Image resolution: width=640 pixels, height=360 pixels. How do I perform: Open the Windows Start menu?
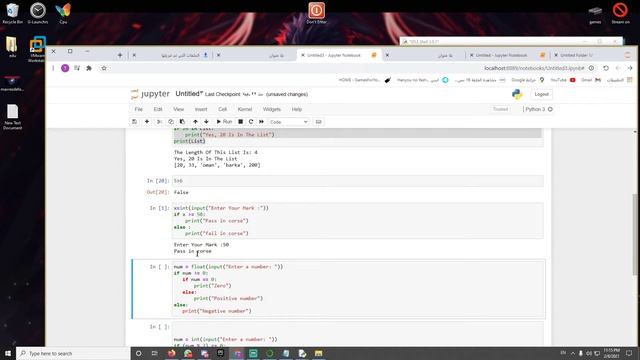pos(8,353)
